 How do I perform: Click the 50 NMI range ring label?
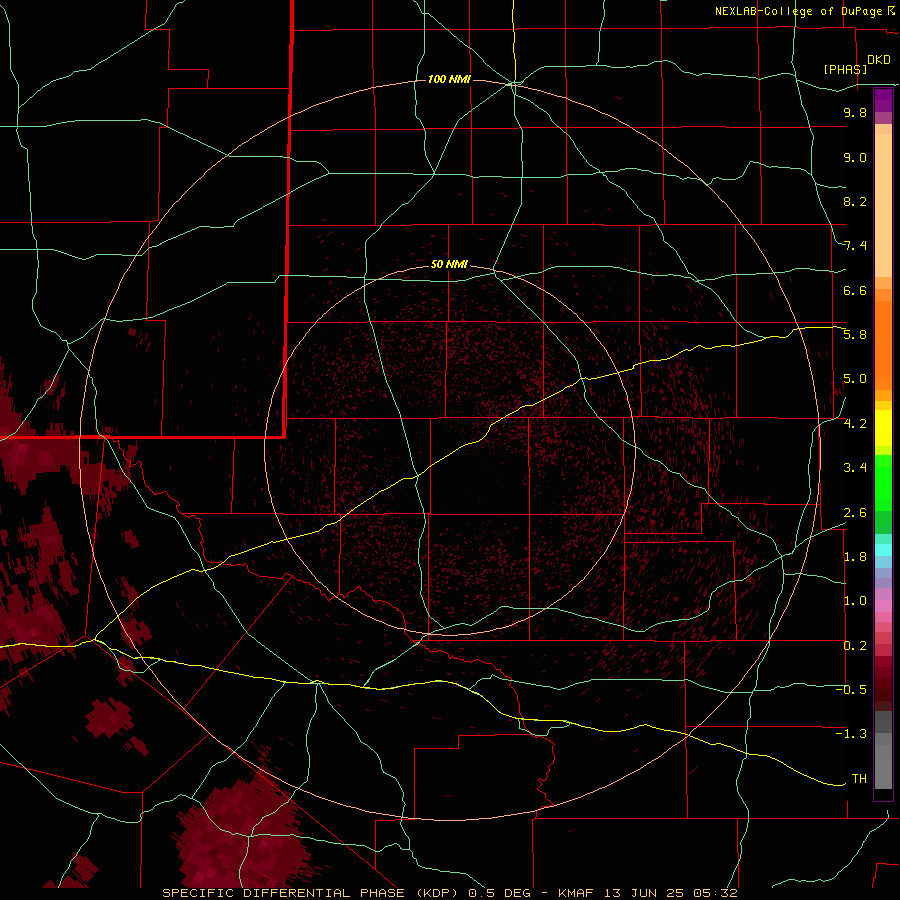click(x=449, y=264)
